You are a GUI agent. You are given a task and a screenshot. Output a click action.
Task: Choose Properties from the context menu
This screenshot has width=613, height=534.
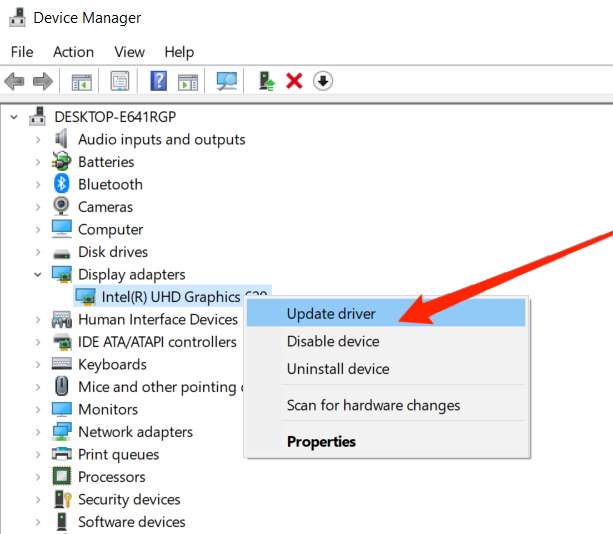click(x=321, y=441)
